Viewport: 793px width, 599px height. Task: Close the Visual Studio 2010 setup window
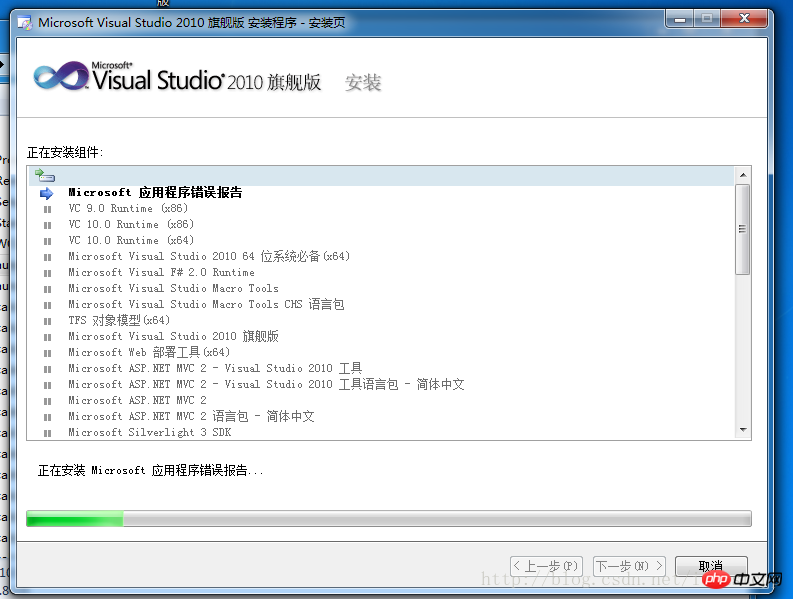coord(744,19)
